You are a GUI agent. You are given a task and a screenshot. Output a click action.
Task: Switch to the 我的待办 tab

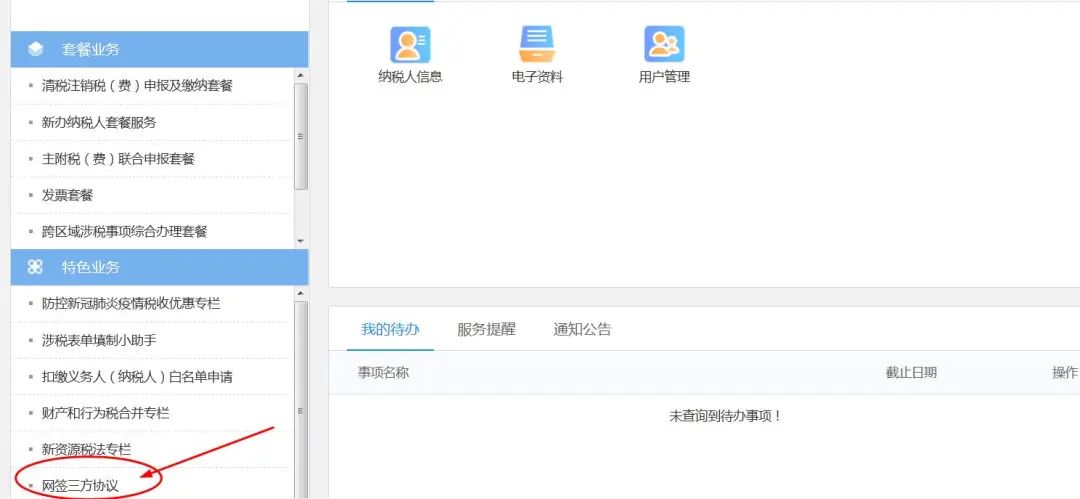(390, 329)
